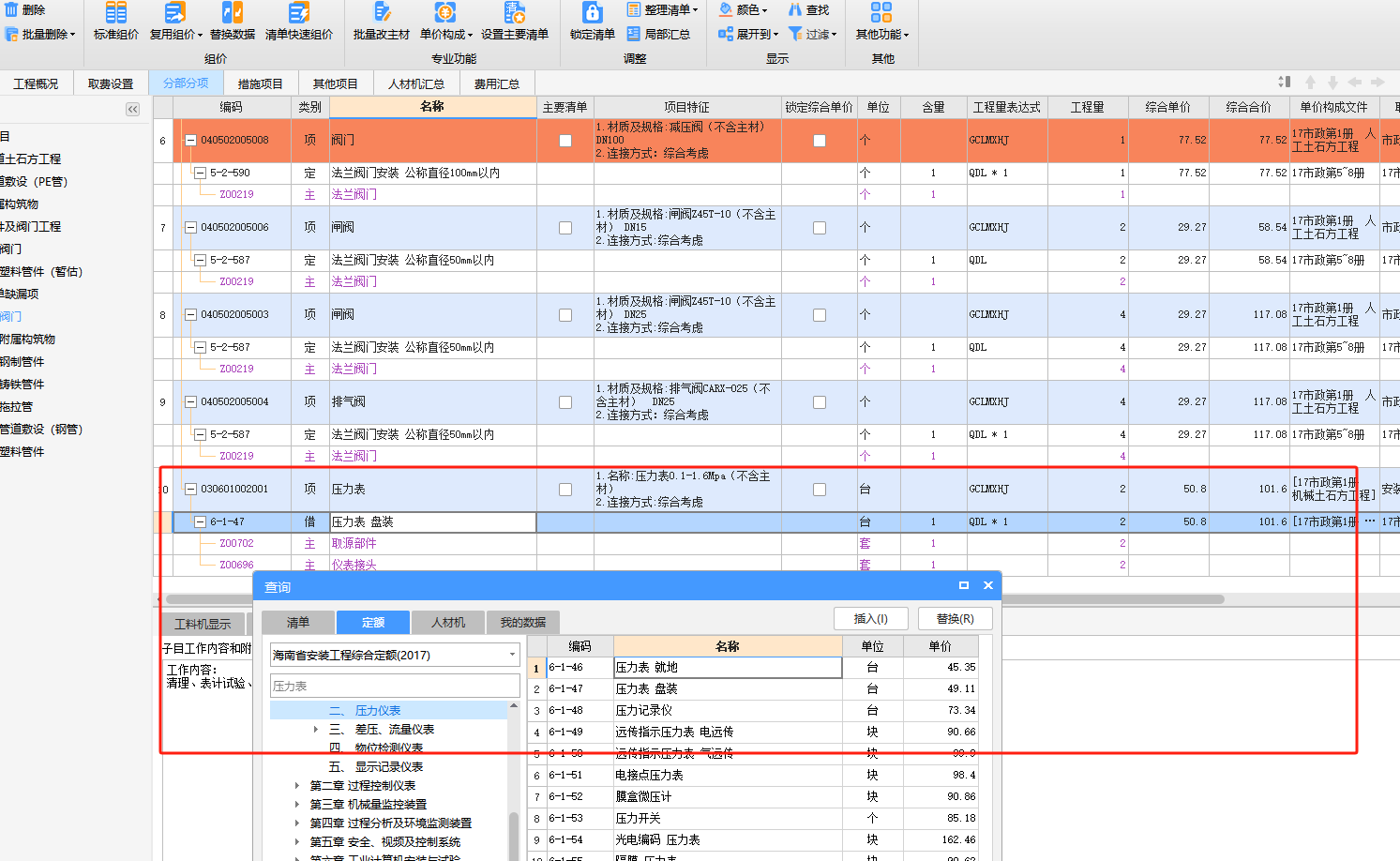Screen dimensions: 1400x861
Task: Open the 措施项目 tab
Action: pos(261,83)
